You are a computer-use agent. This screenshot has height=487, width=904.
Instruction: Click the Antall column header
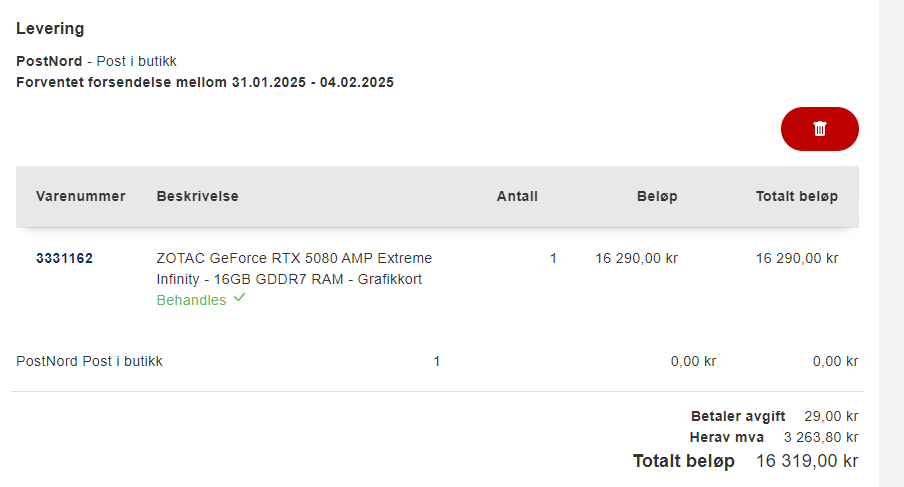(x=517, y=197)
